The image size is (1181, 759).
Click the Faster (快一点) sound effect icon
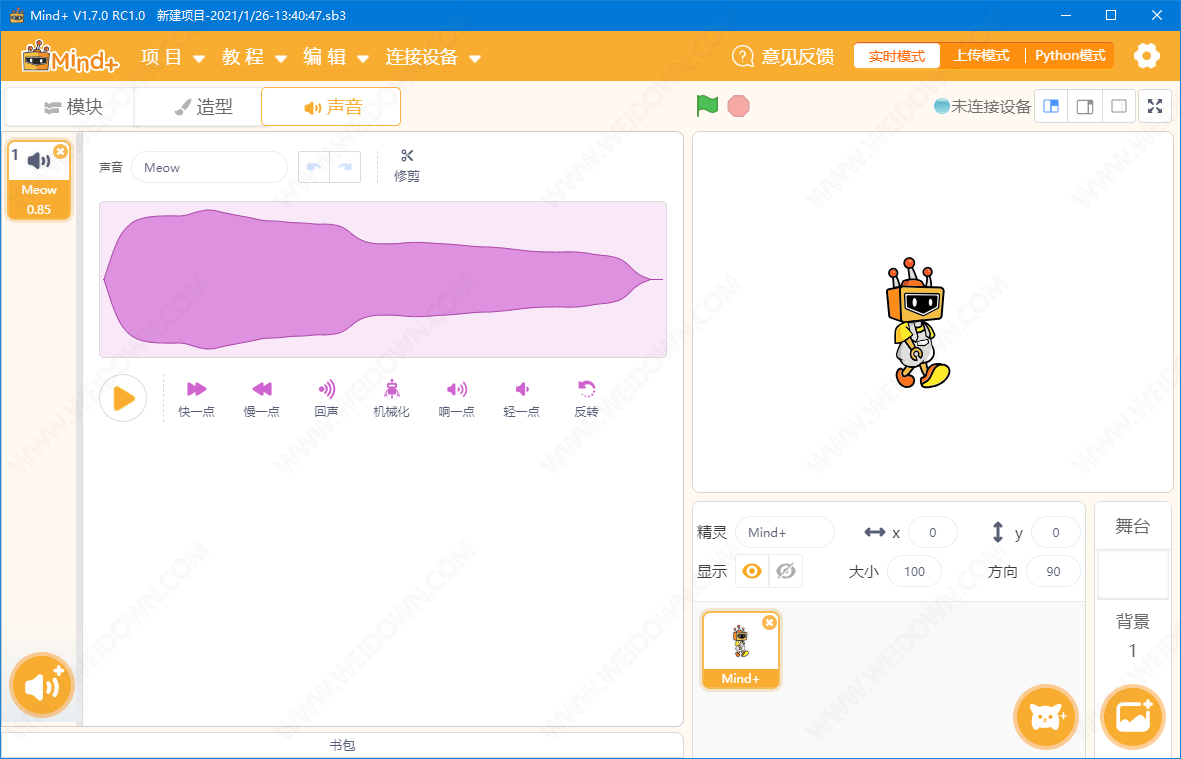tap(197, 389)
